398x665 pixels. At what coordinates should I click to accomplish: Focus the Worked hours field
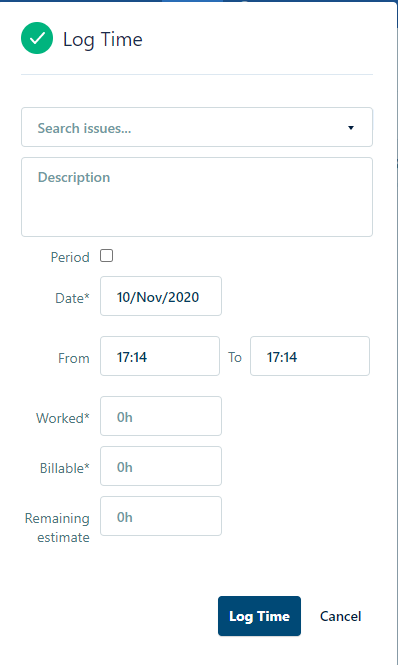tap(161, 416)
